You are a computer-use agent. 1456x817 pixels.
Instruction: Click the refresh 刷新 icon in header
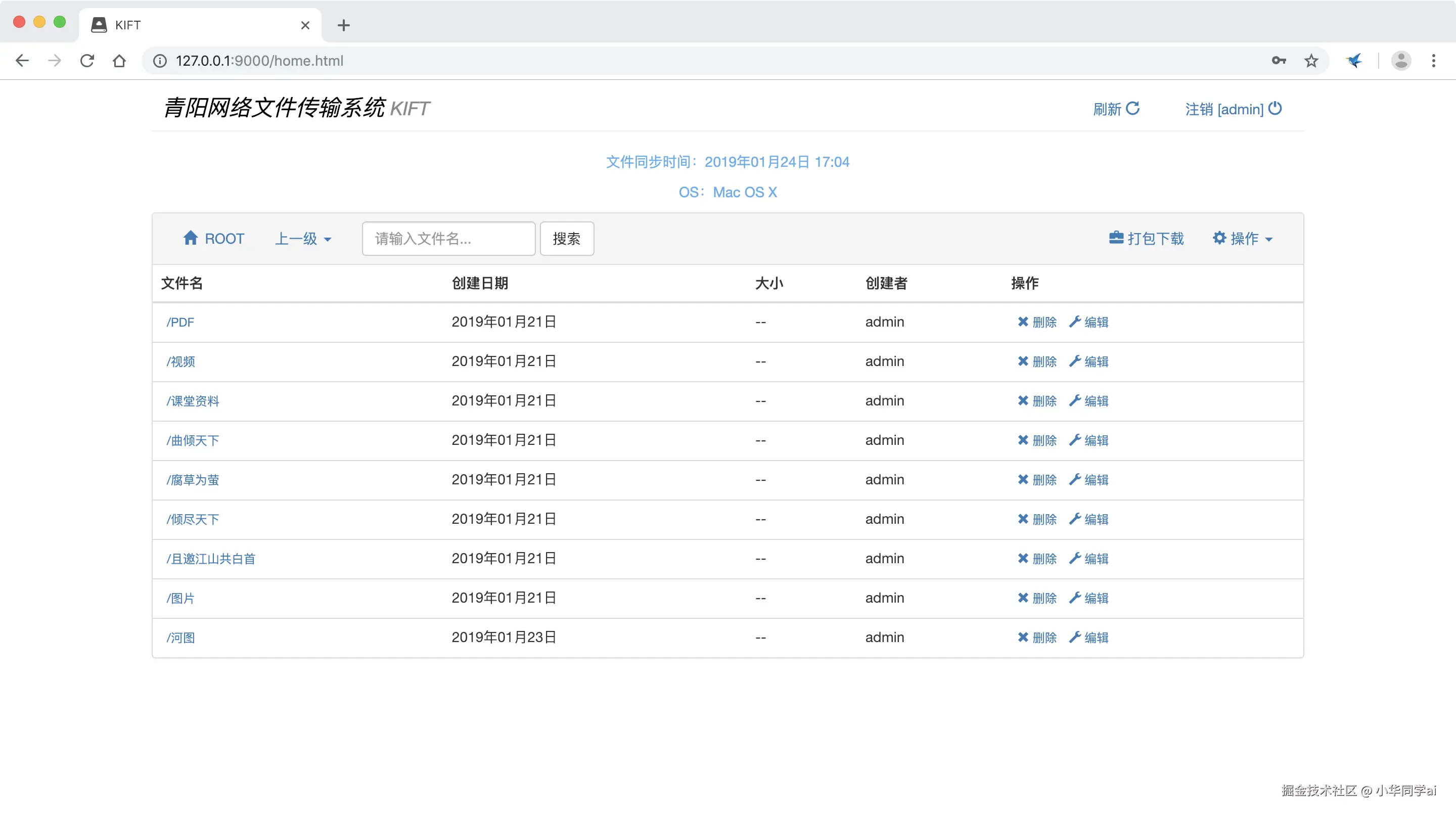pyautogui.click(x=1132, y=109)
